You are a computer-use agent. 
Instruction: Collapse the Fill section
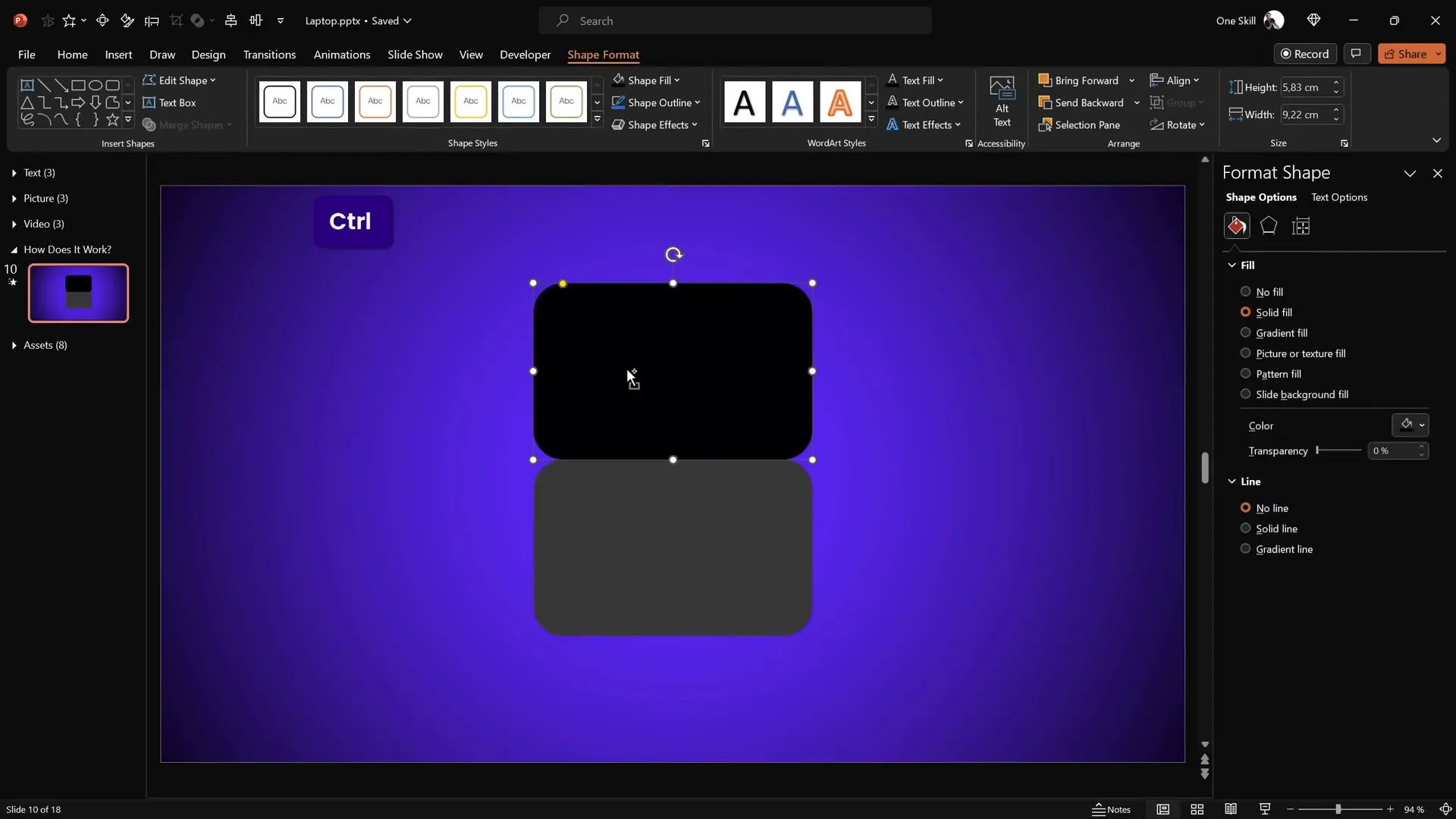coord(1232,265)
